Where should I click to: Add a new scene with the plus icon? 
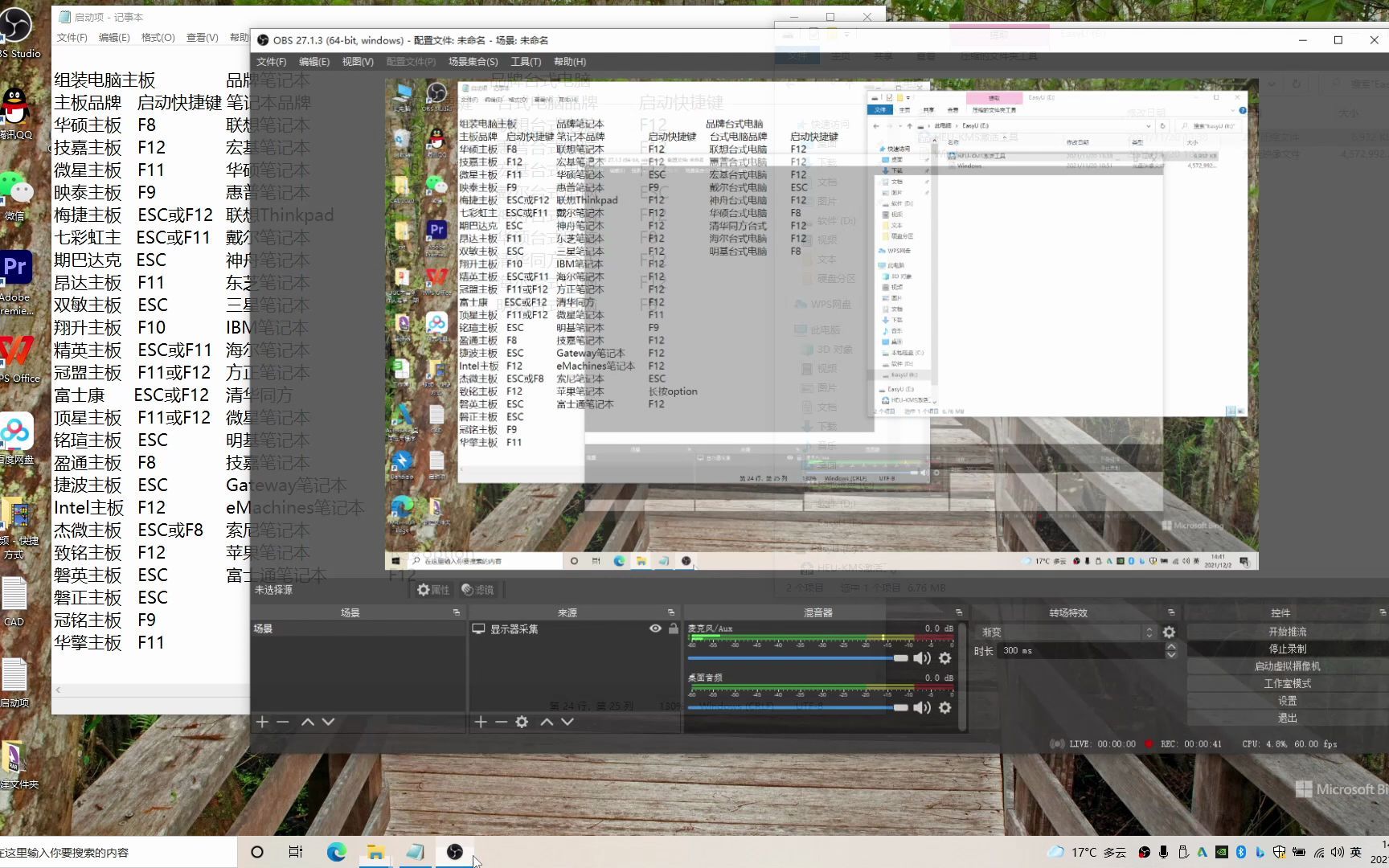pos(262,722)
